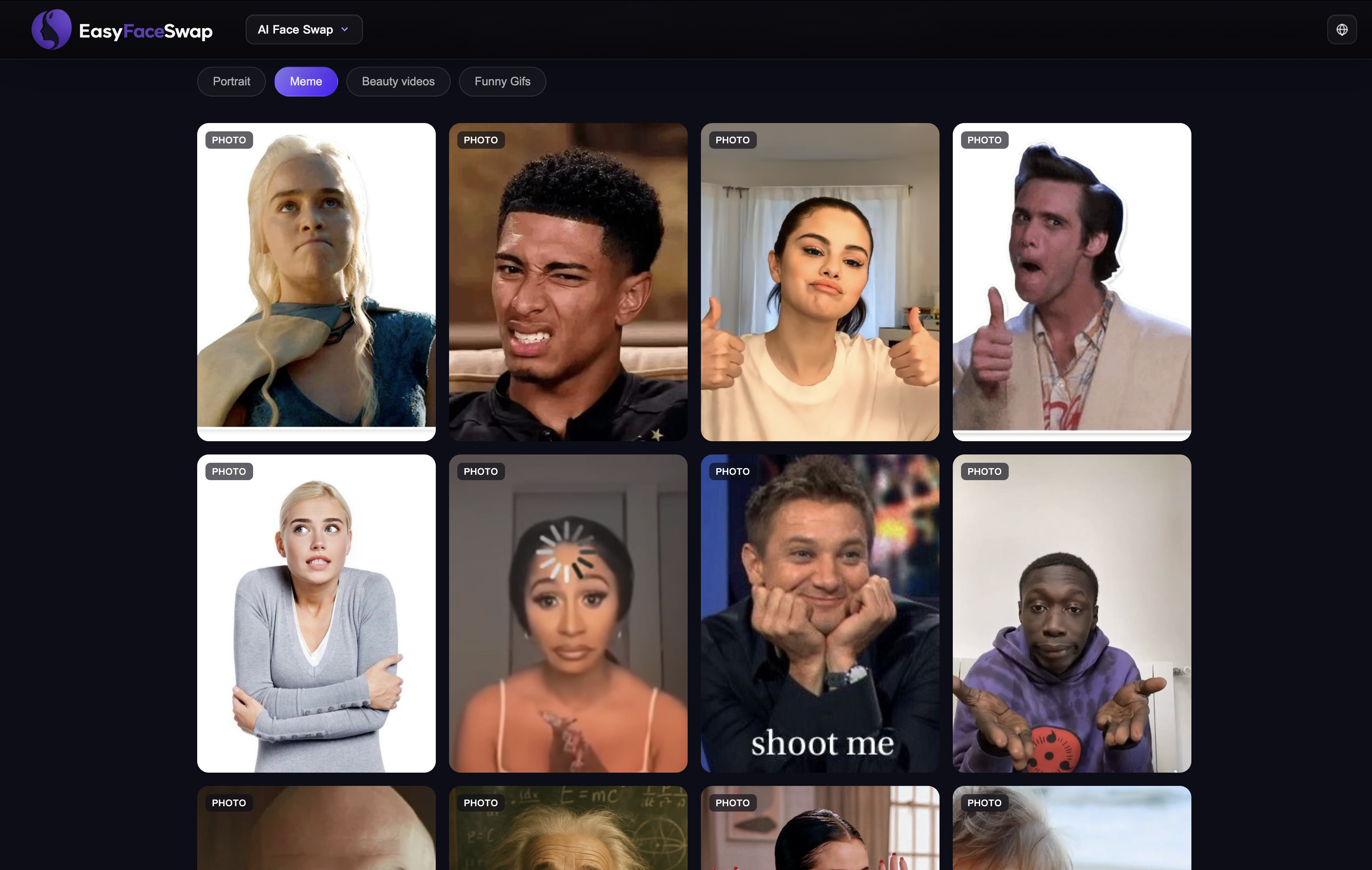Click the chevron arrow beside AI Face Swap
The width and height of the screenshot is (1372, 870).
tap(345, 30)
